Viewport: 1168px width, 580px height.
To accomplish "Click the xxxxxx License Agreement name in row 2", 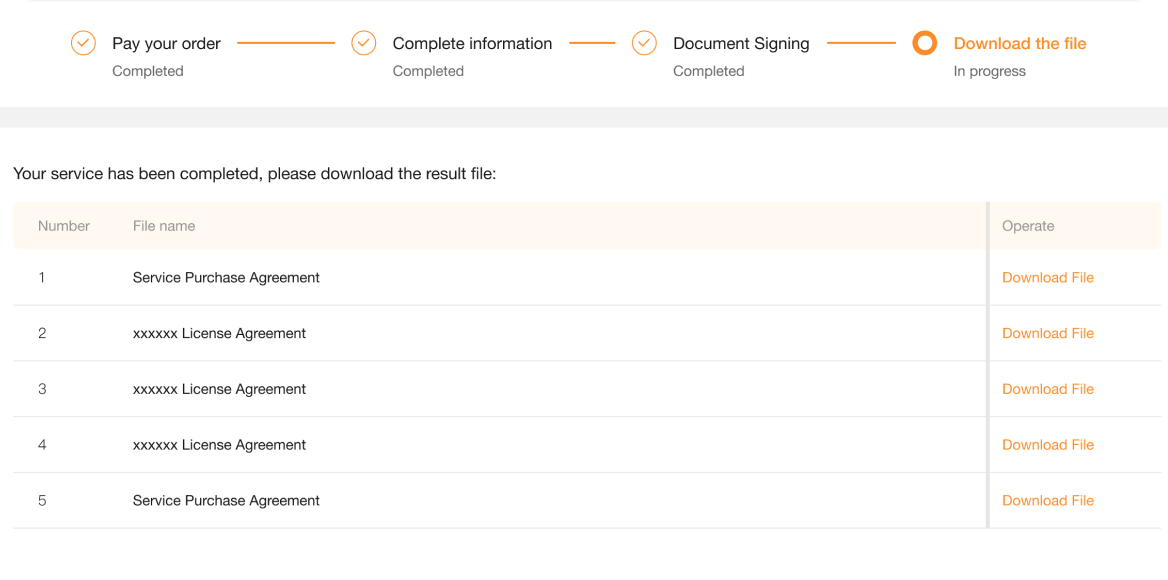I will (x=219, y=334).
